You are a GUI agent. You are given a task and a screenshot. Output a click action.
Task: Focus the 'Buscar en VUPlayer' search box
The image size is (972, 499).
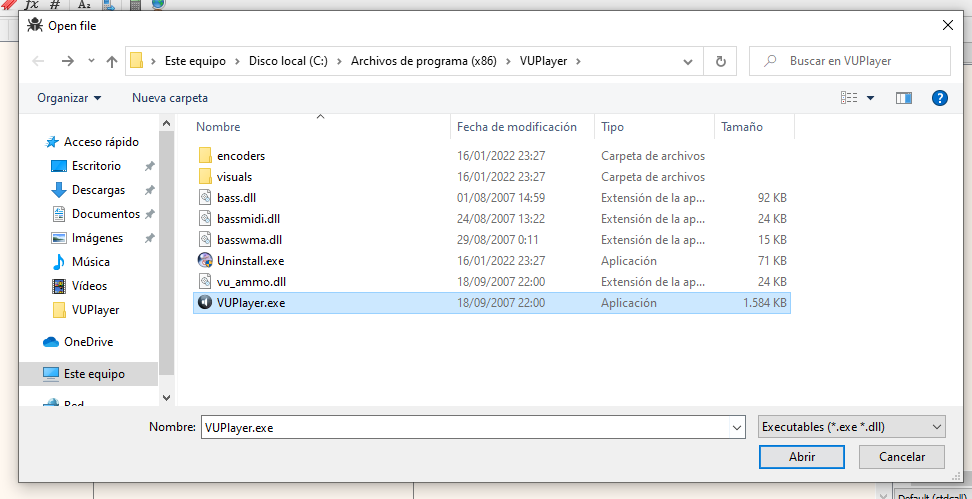(849, 61)
